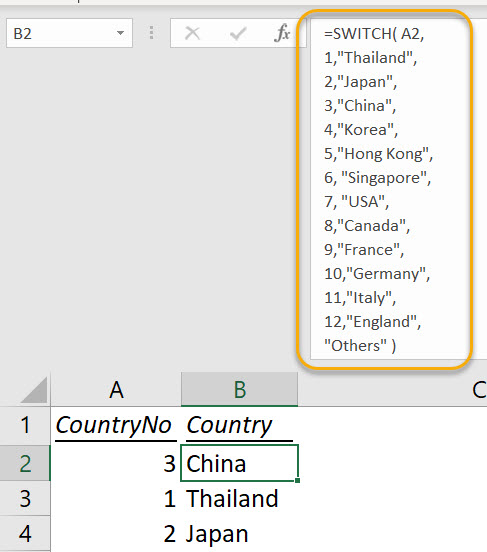Select column A header
This screenshot has width=487, height=552.
(x=116, y=389)
